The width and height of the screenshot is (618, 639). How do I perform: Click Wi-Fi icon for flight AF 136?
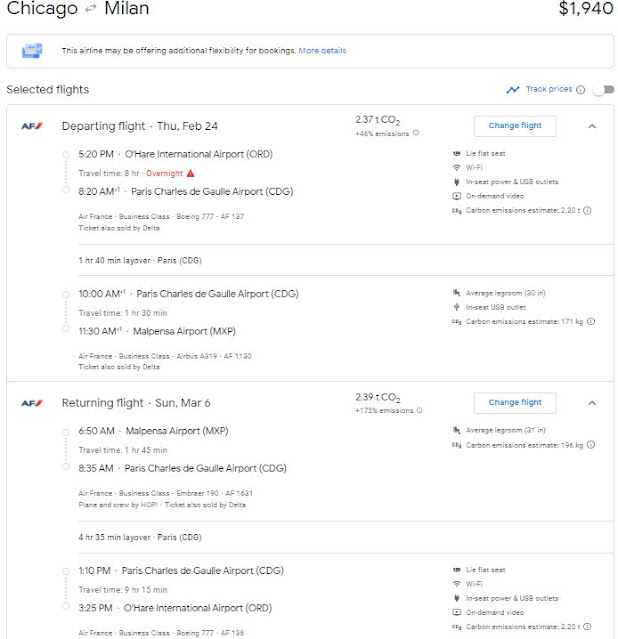point(457,584)
